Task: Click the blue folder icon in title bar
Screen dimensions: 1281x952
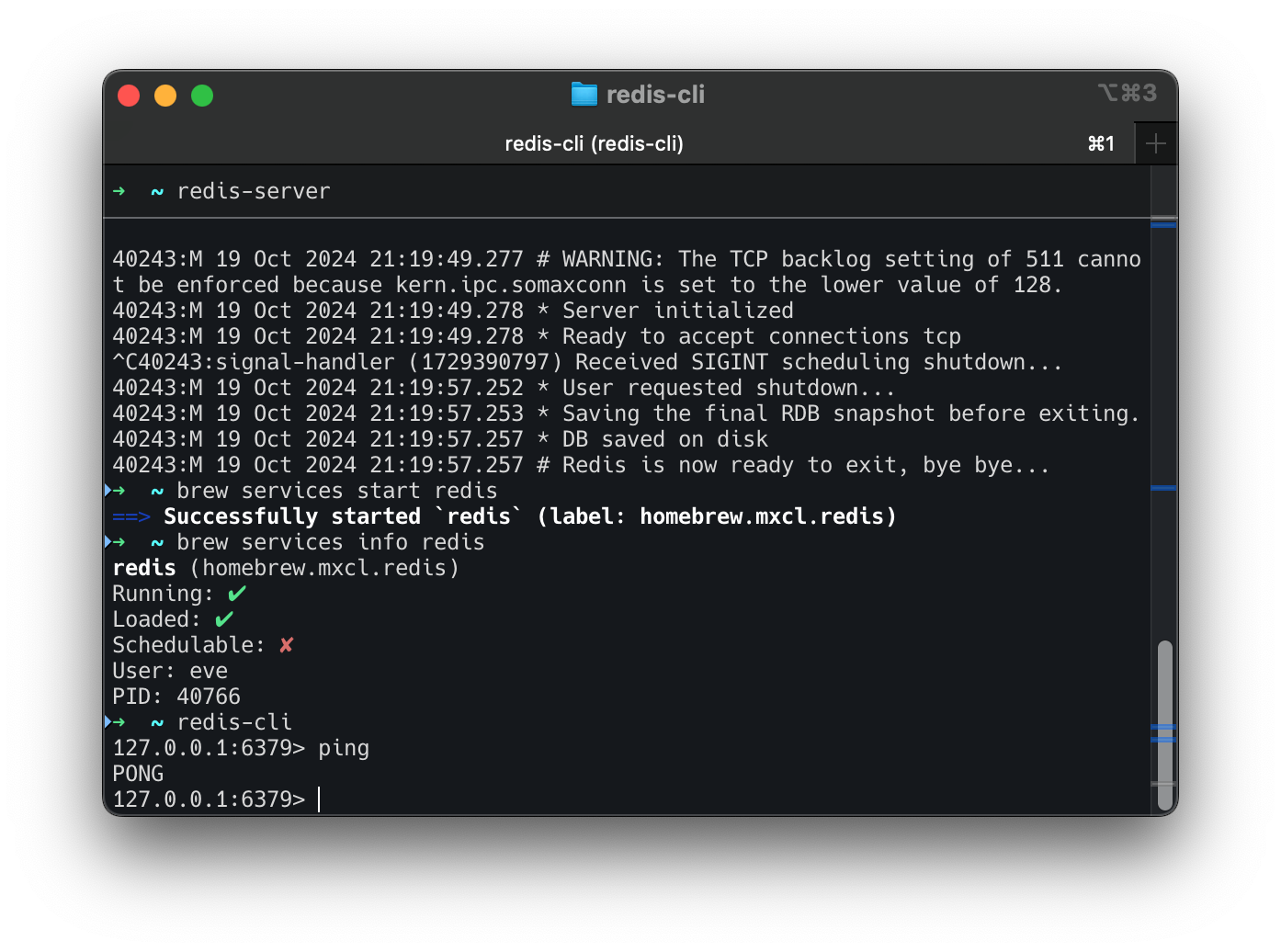Action: point(584,94)
